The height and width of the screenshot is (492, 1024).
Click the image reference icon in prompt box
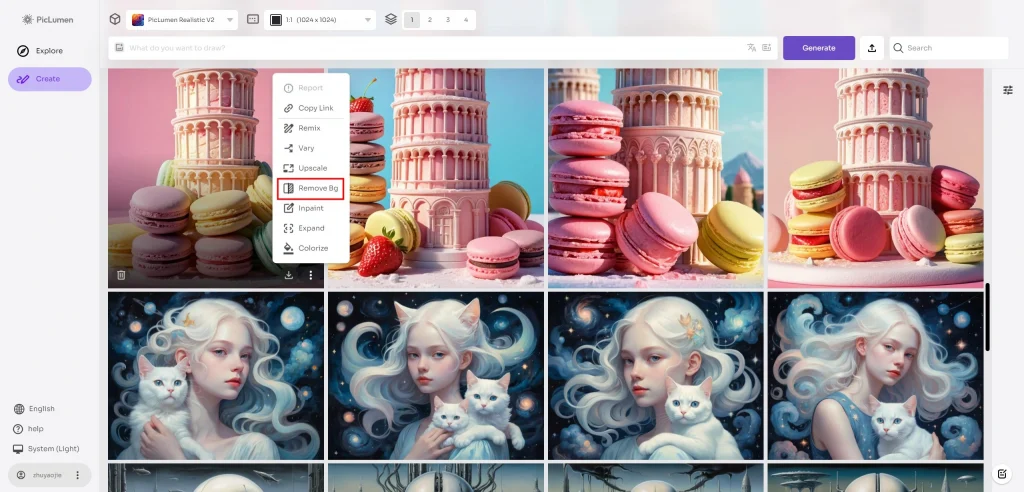(120, 48)
